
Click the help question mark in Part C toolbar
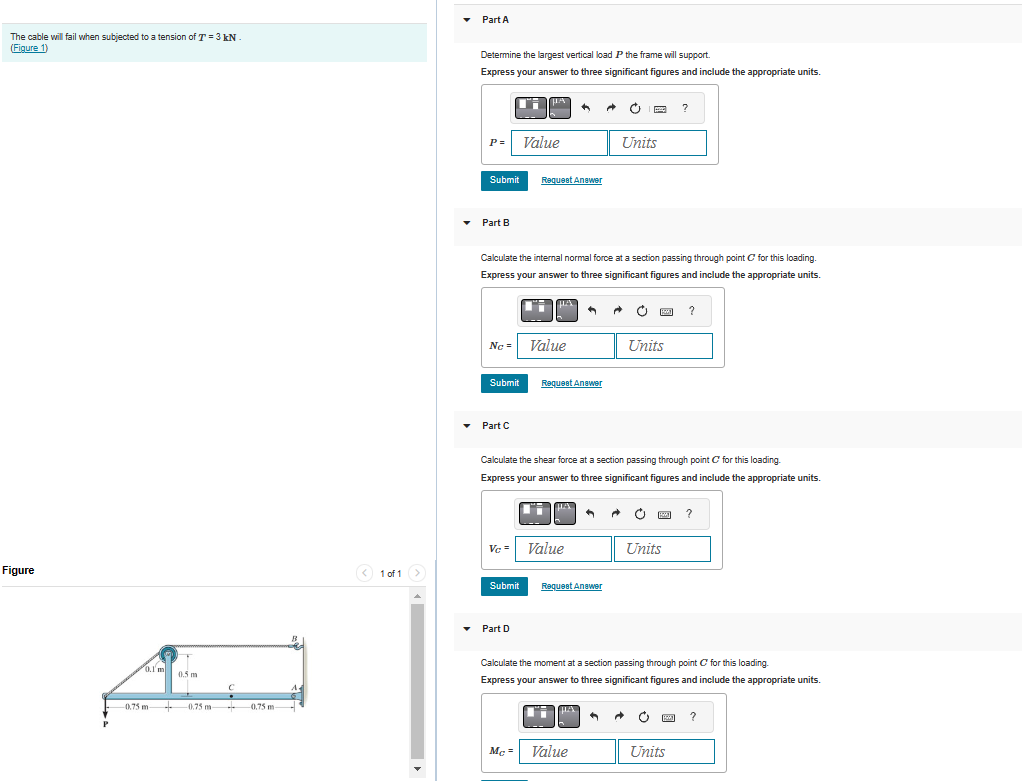tap(688, 514)
